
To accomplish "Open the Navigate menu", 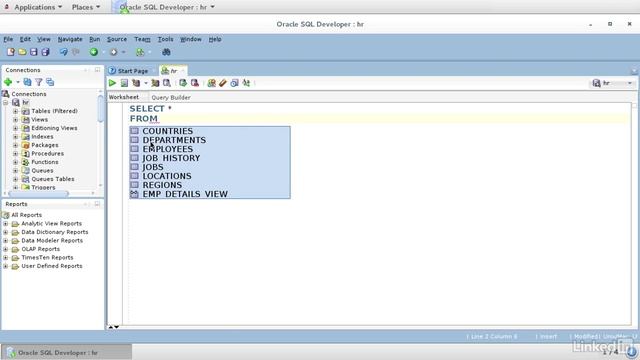I will pos(70,39).
